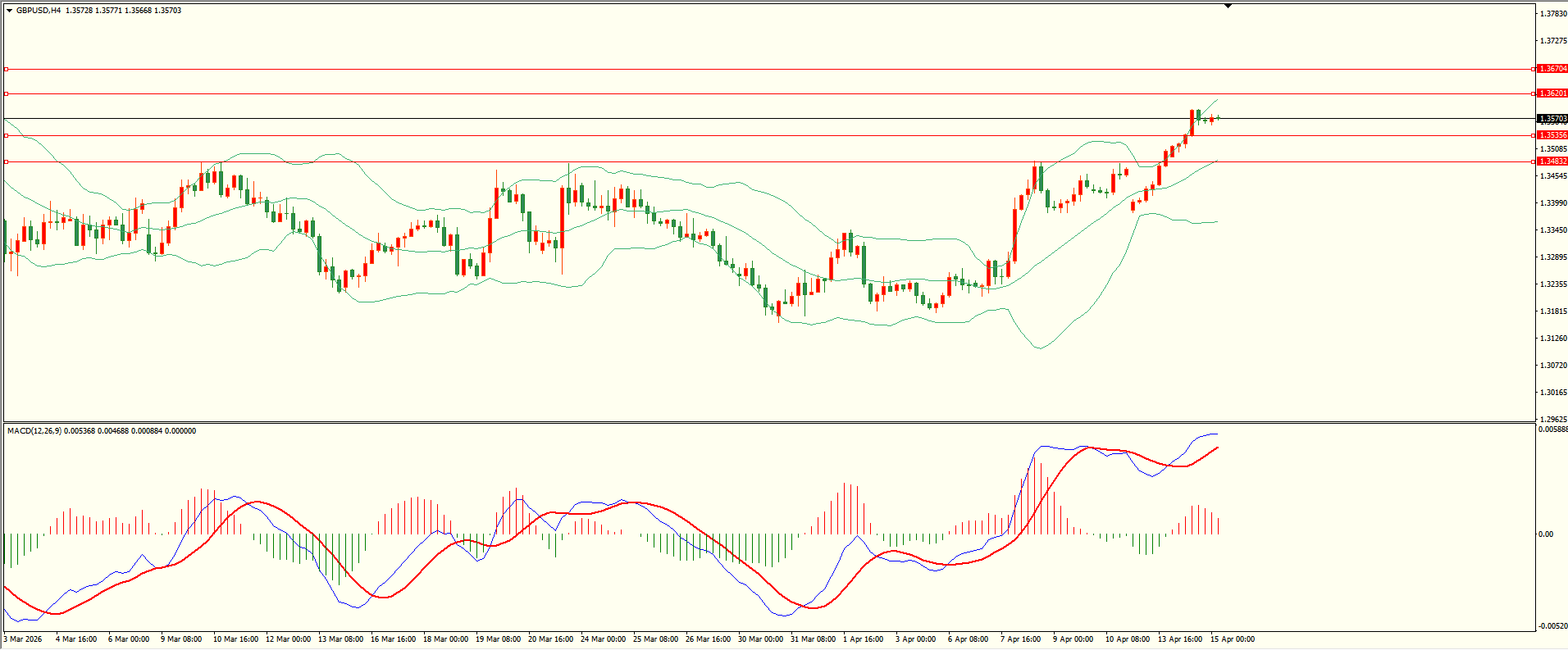Click the chart shift triangle marker
The image size is (1568, 650).
point(1228,6)
